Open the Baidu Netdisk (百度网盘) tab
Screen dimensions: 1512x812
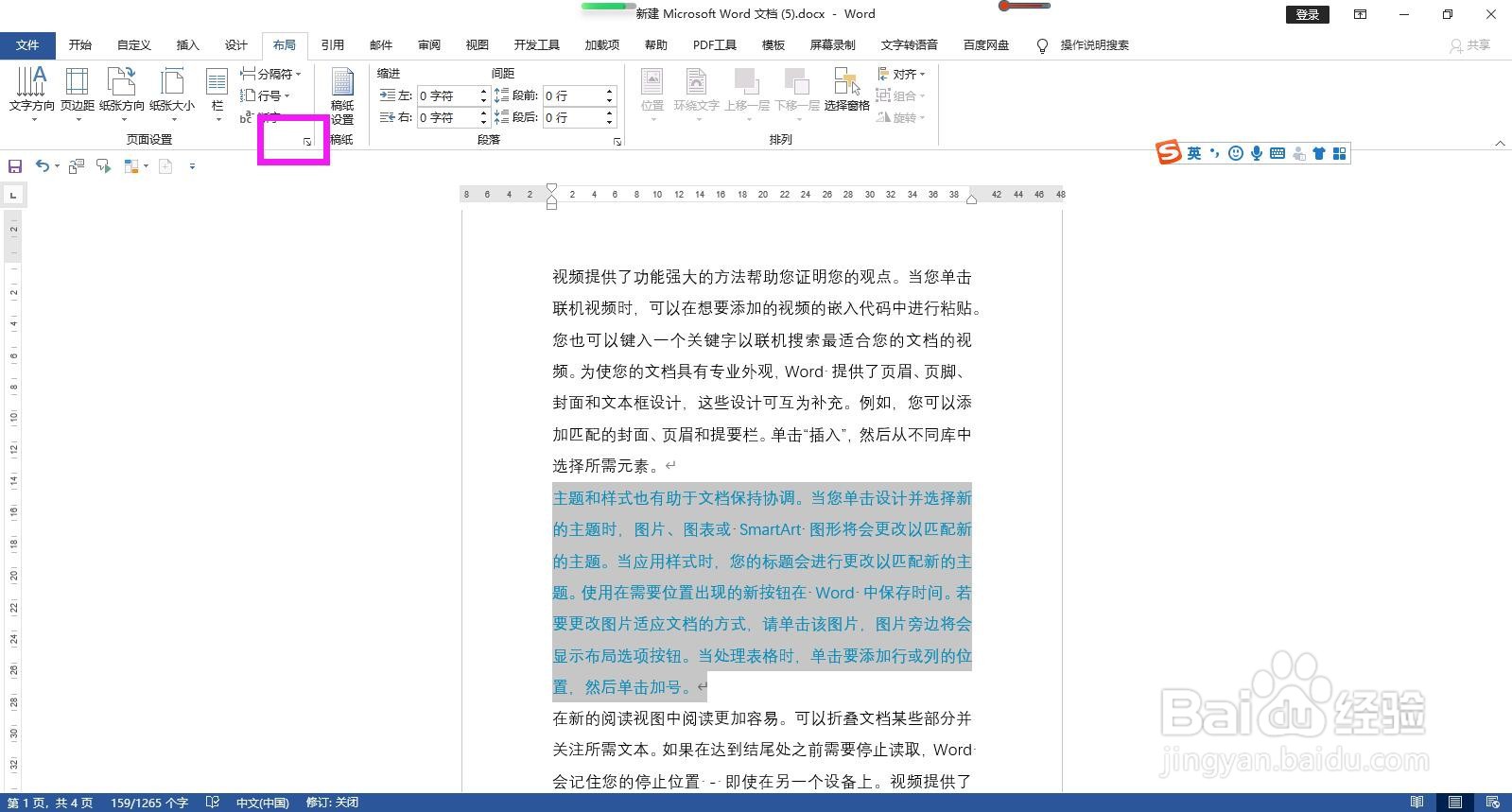point(986,44)
